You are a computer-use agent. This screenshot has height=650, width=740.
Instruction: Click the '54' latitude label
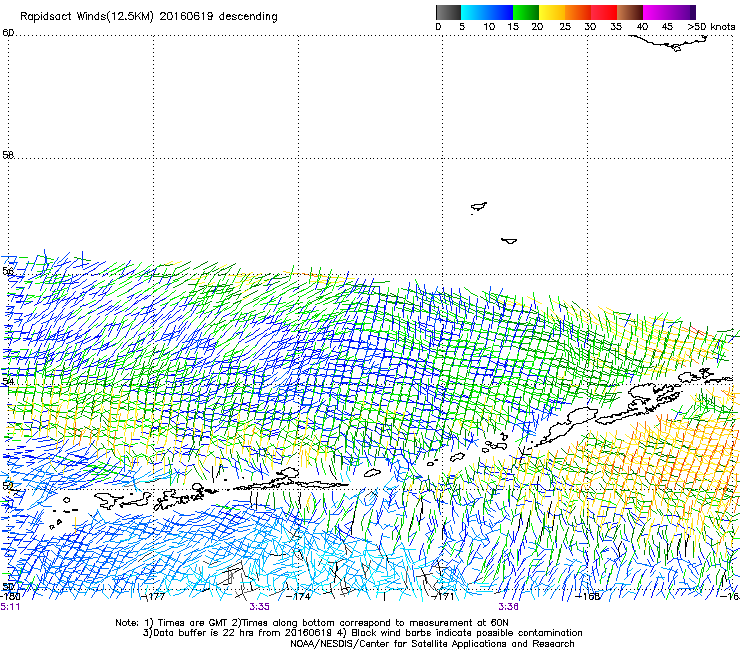point(8,381)
